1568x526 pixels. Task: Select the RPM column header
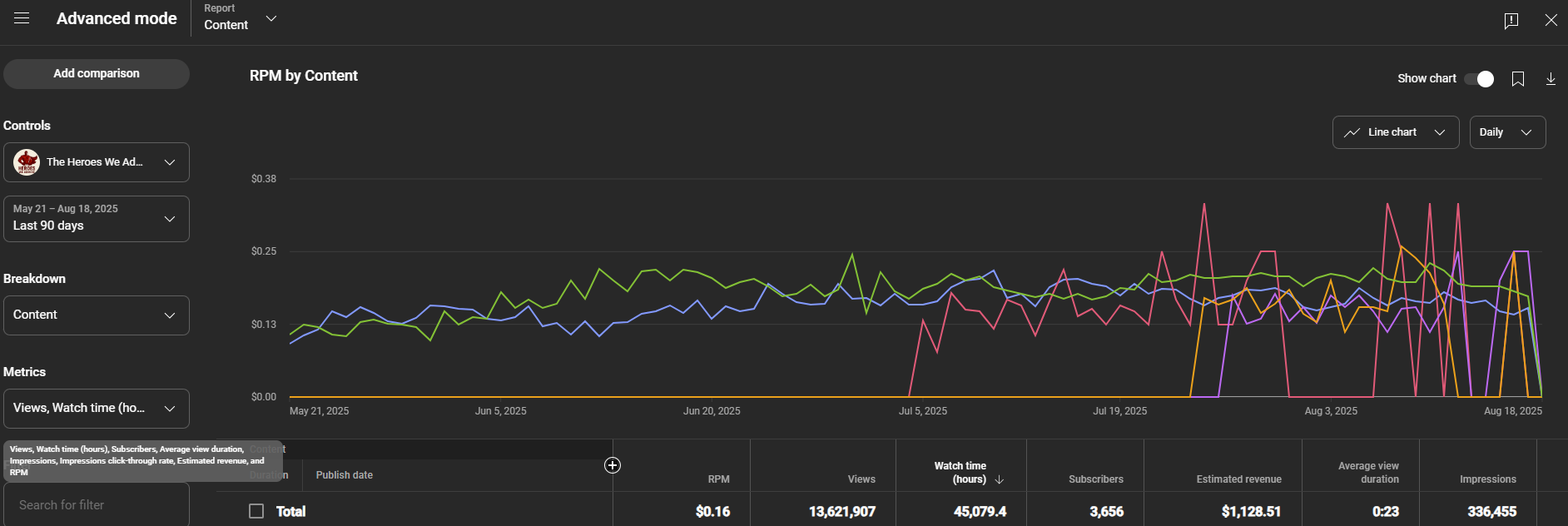coord(718,479)
